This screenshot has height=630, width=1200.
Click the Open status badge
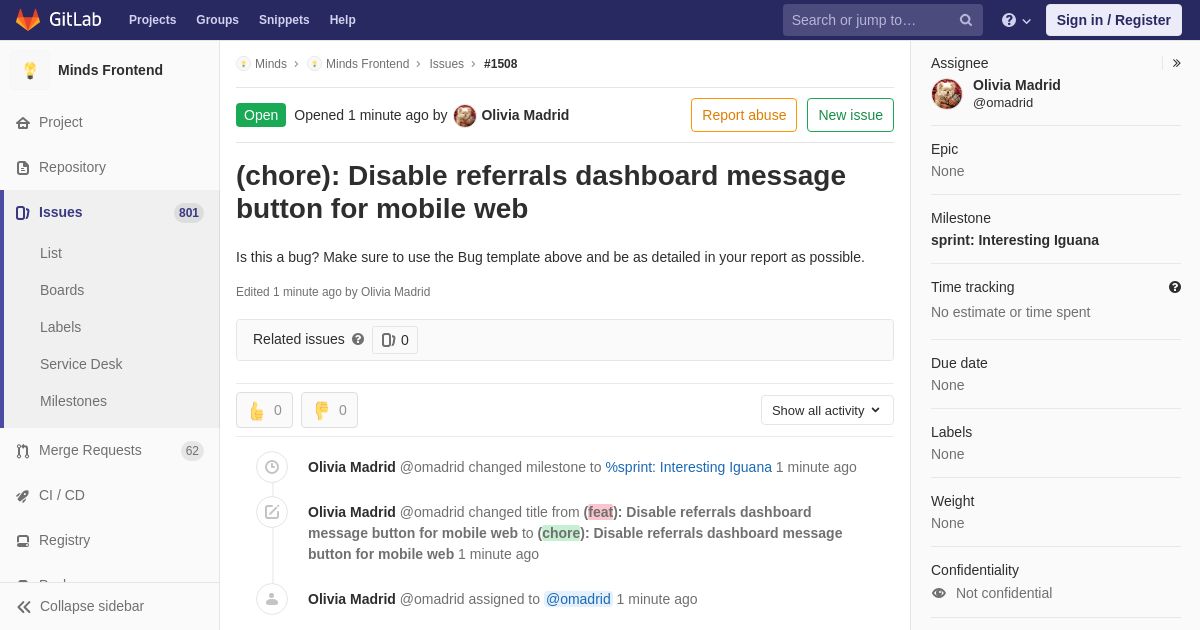pyautogui.click(x=261, y=115)
